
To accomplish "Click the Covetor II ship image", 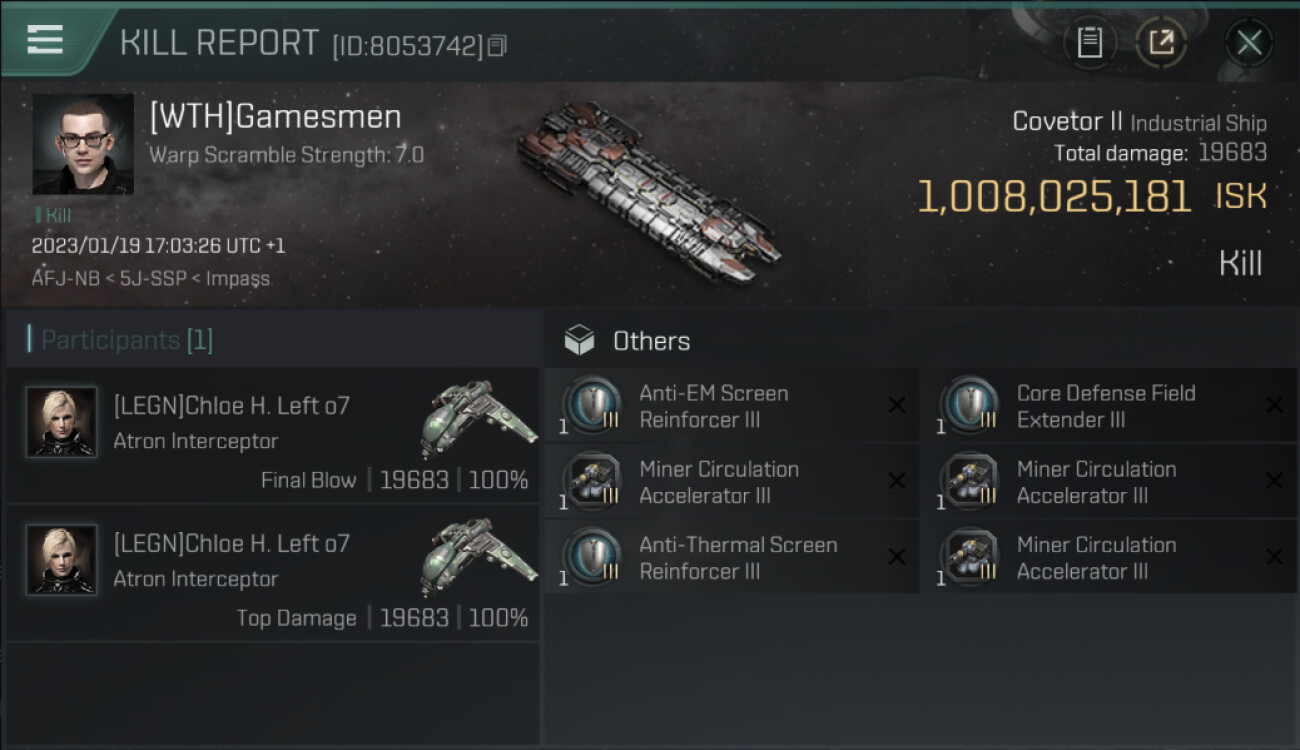I will (x=648, y=190).
